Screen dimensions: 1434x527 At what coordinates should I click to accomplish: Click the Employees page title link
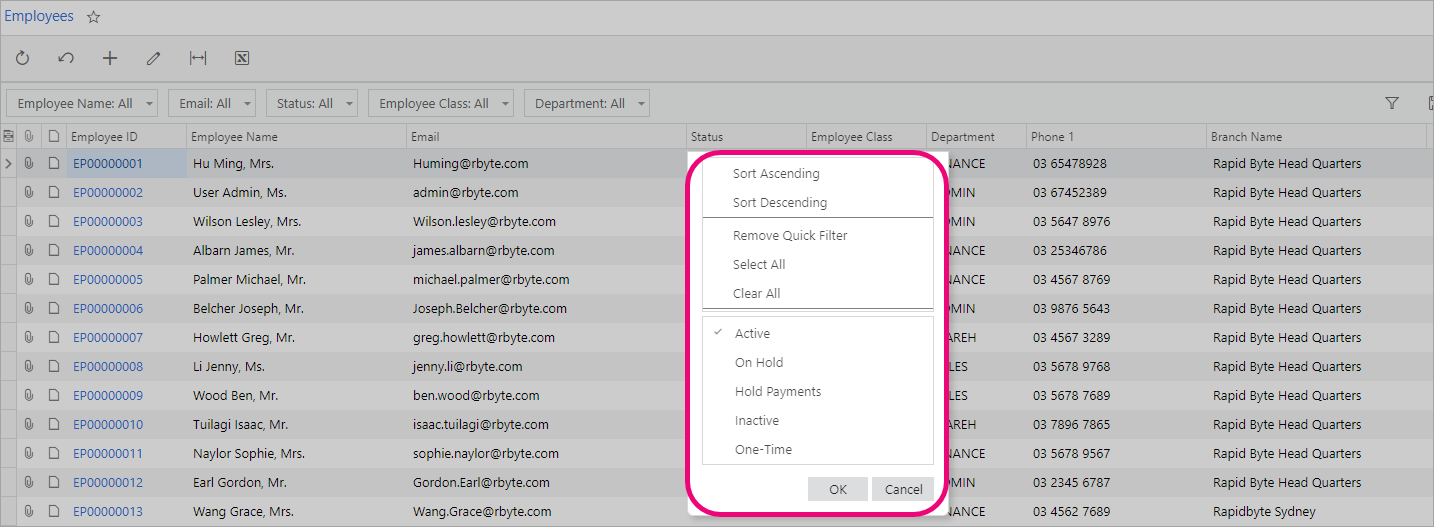pyautogui.click(x=39, y=17)
